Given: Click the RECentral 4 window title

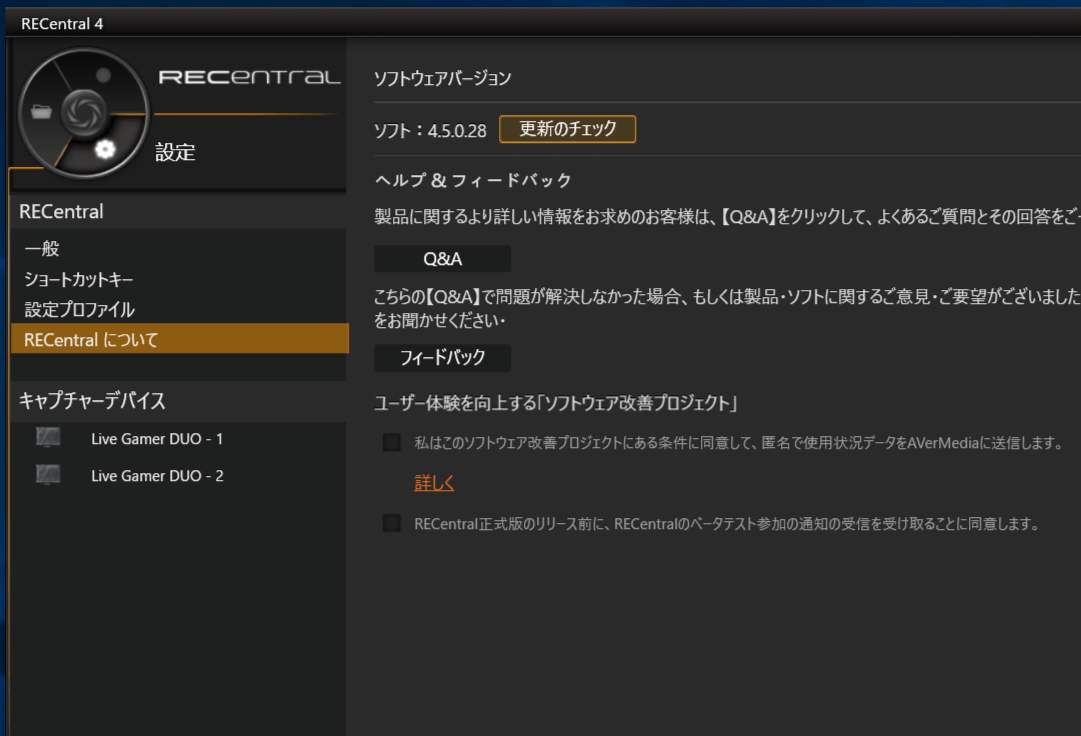Looking at the screenshot, I should coord(62,24).
